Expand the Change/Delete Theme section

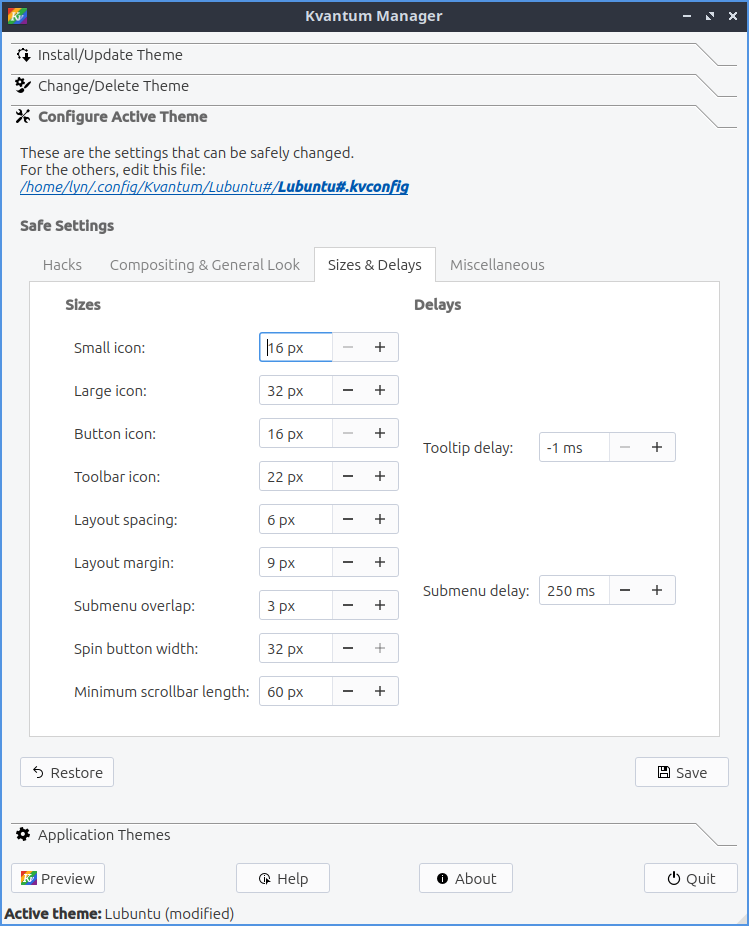tap(113, 86)
